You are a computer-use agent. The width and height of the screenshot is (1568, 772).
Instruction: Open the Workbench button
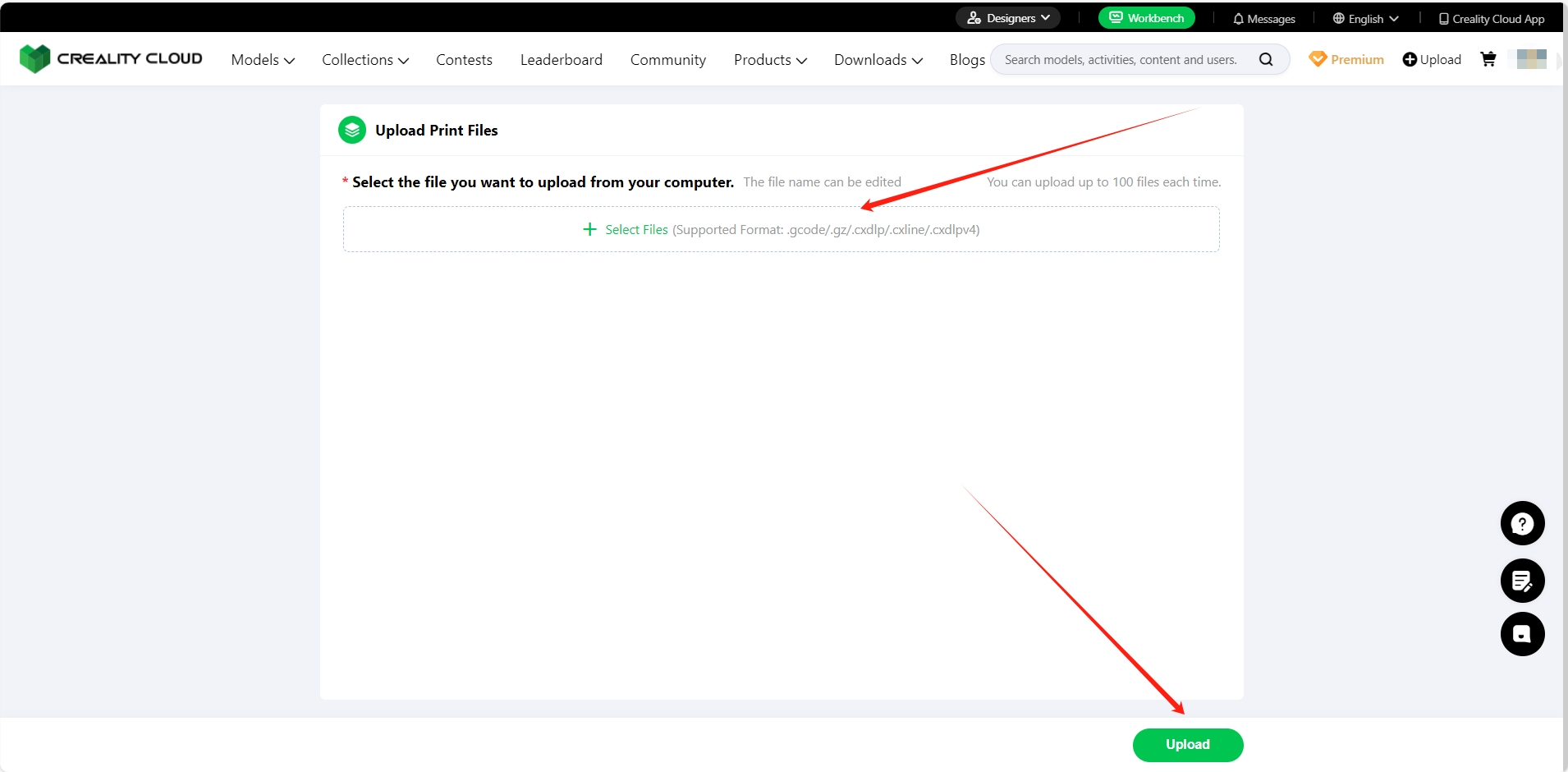click(1146, 18)
